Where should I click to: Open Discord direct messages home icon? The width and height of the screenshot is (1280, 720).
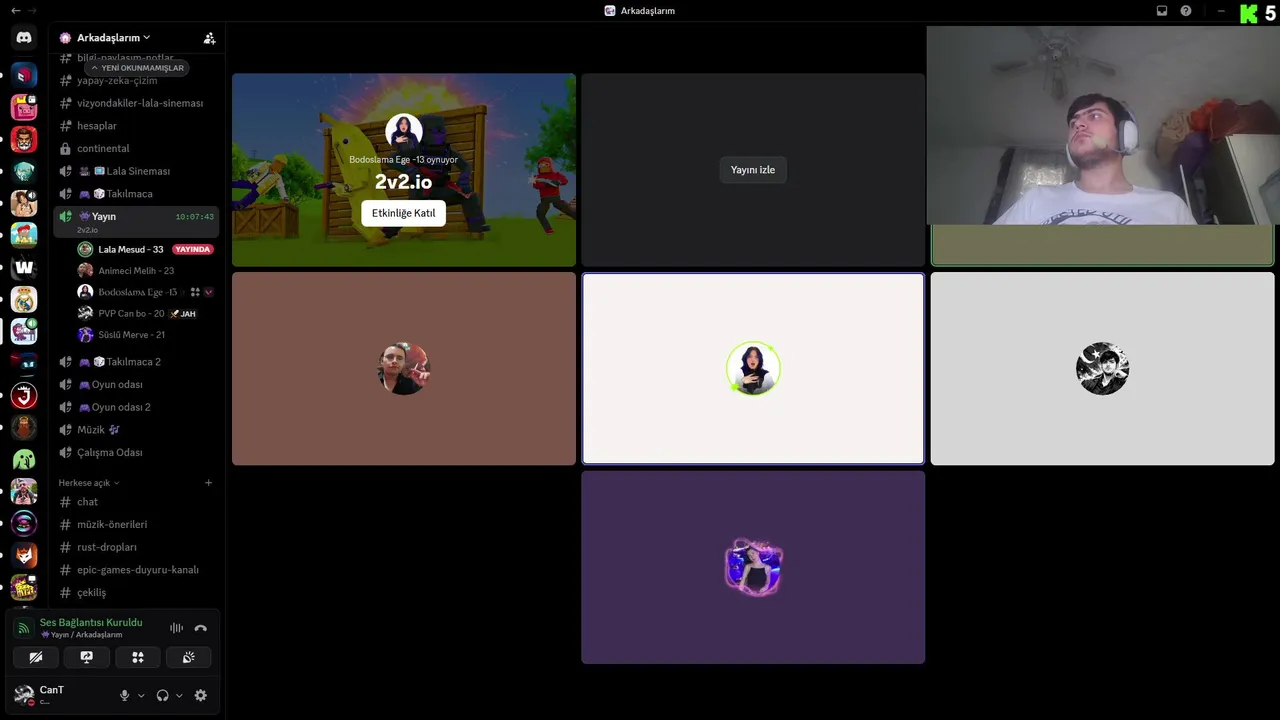pyautogui.click(x=24, y=38)
